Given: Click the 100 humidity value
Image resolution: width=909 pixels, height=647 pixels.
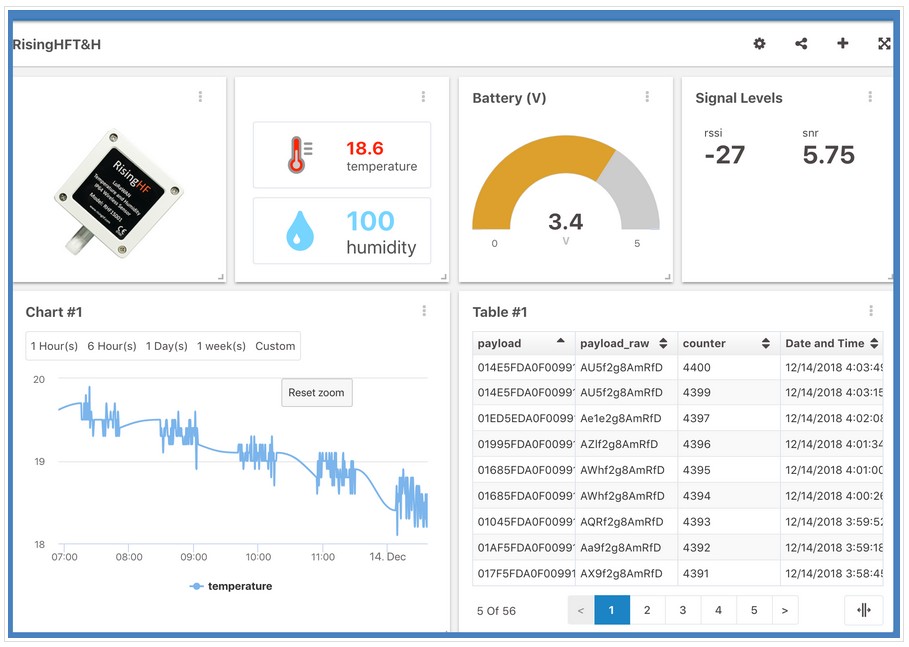Looking at the screenshot, I should click(x=370, y=221).
